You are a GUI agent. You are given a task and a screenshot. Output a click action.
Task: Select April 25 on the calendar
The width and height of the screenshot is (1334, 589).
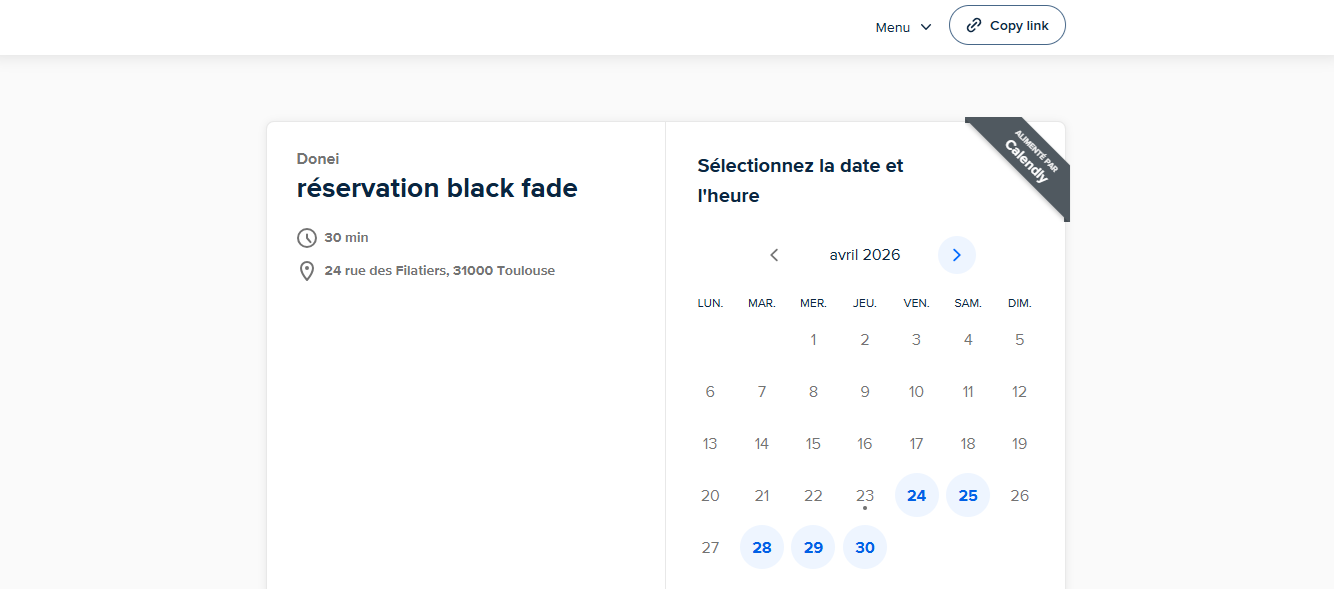[x=968, y=495]
